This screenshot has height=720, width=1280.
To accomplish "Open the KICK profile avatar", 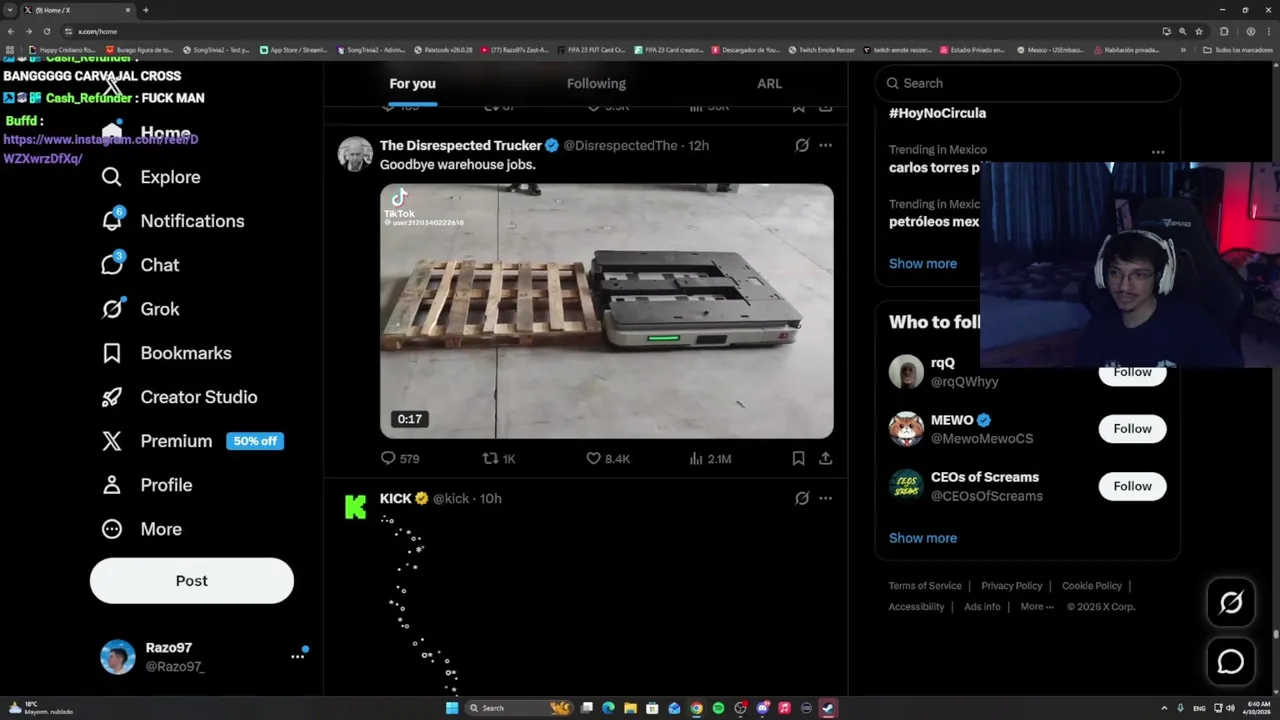I will click(x=355, y=507).
